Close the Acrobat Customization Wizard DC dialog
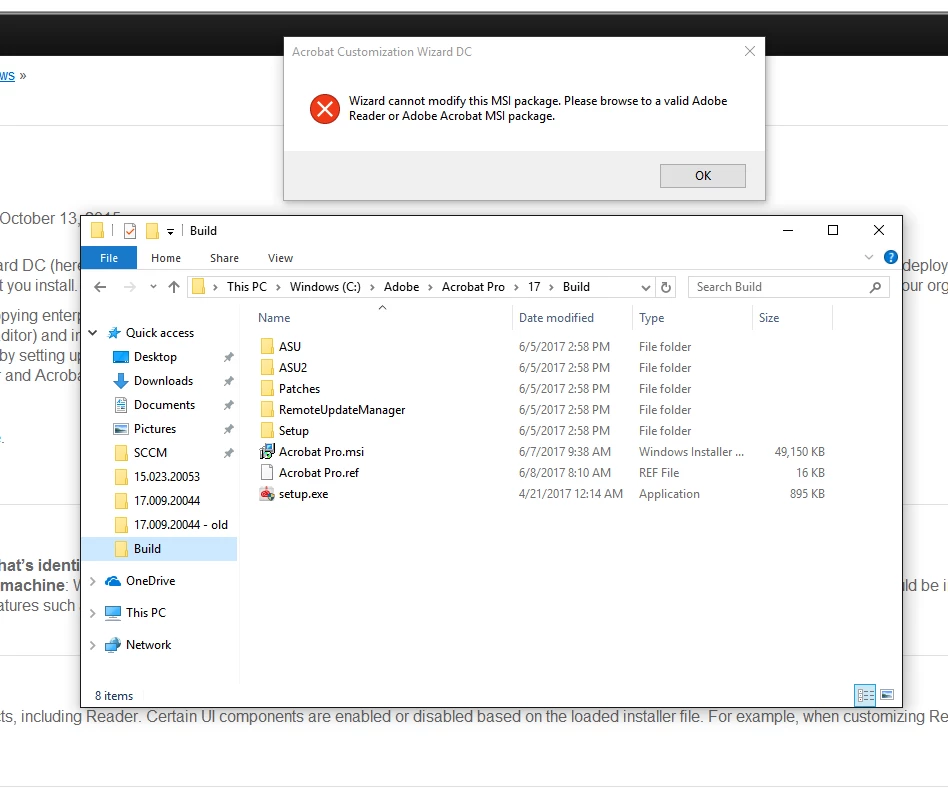Screen dimensions: 948x789 pyautogui.click(x=750, y=51)
